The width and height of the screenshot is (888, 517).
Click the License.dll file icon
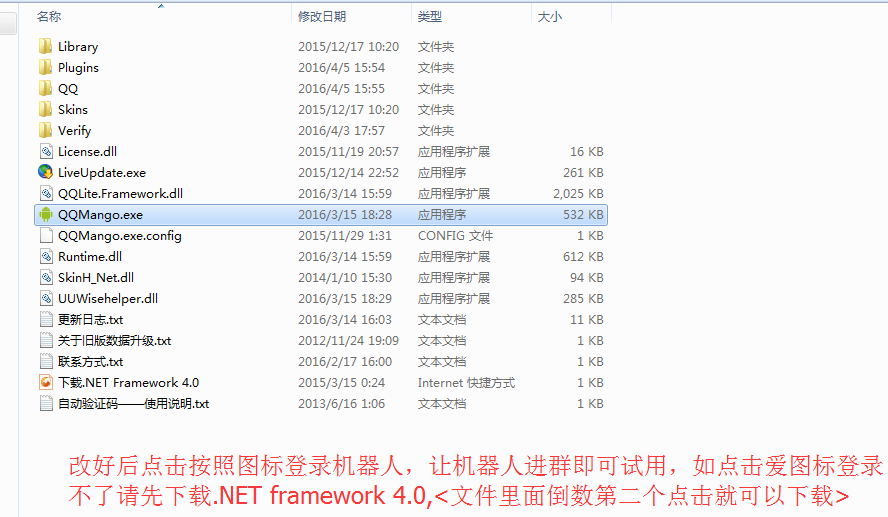[x=46, y=151]
